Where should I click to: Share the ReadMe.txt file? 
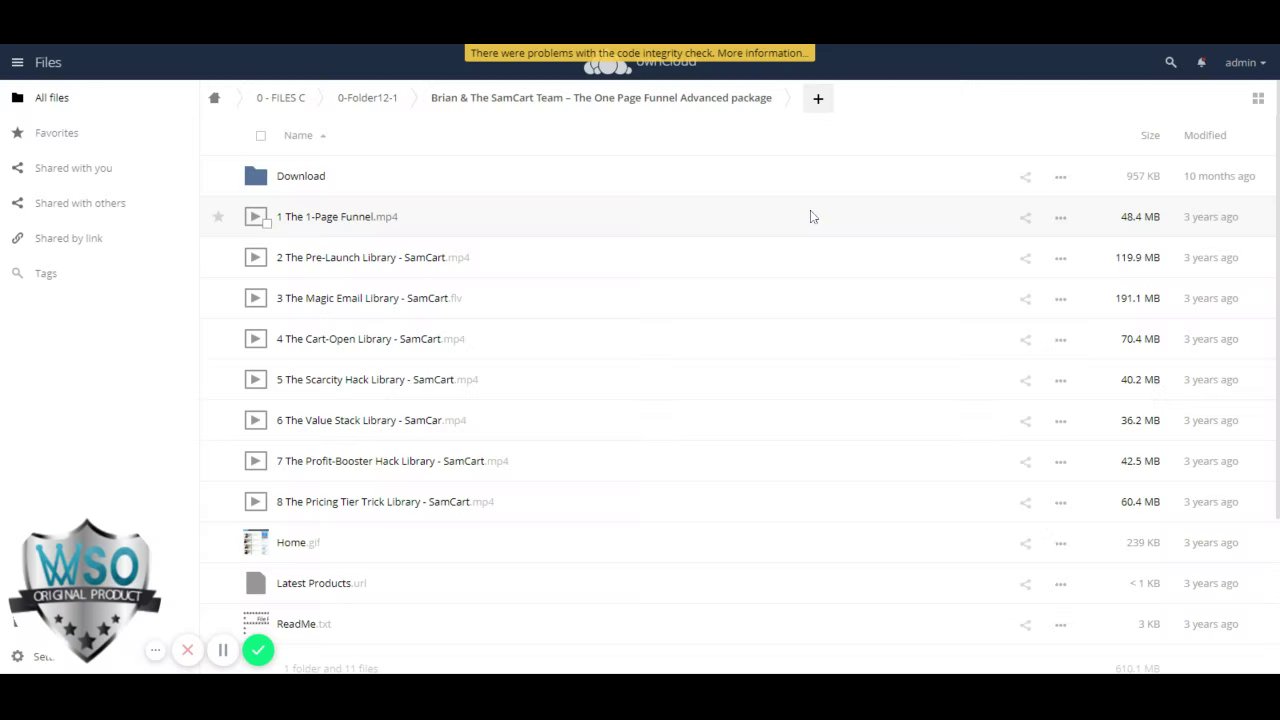tap(1025, 625)
